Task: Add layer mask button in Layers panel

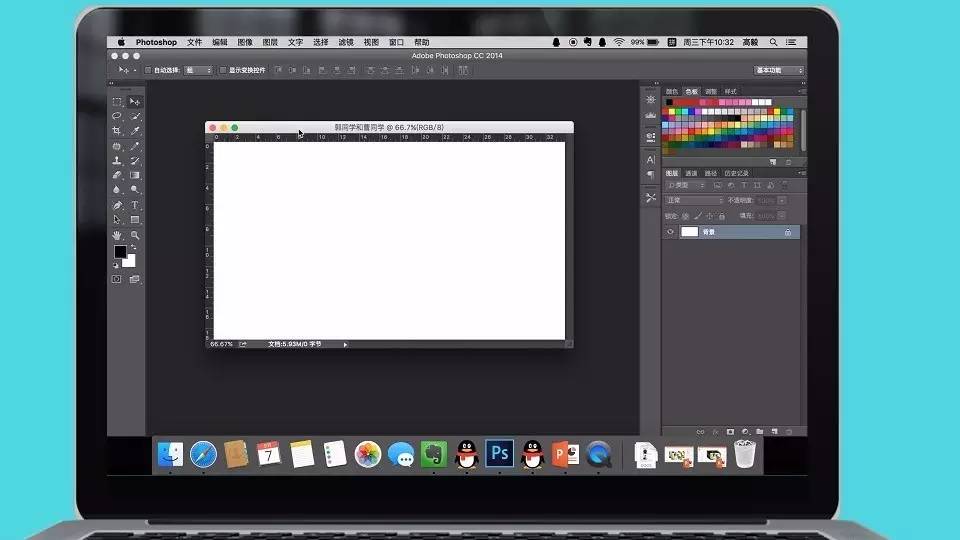Action: pyautogui.click(x=730, y=432)
